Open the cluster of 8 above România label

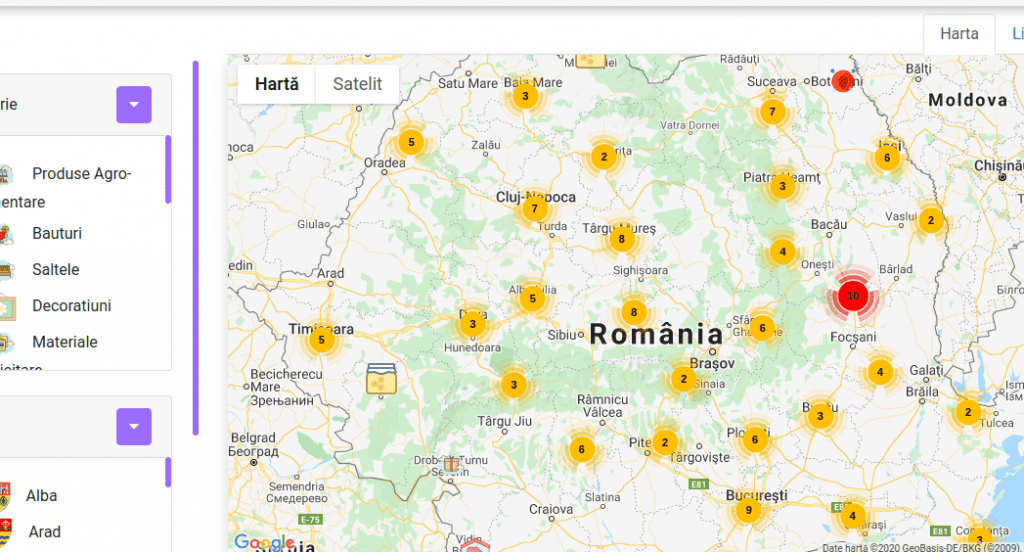coord(633,312)
